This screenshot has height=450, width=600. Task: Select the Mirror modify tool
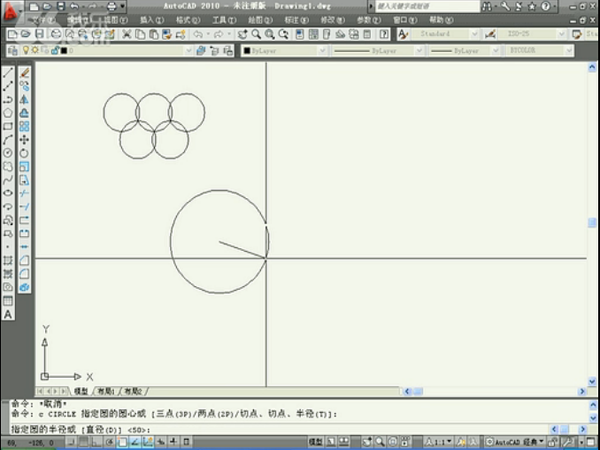(x=24, y=99)
